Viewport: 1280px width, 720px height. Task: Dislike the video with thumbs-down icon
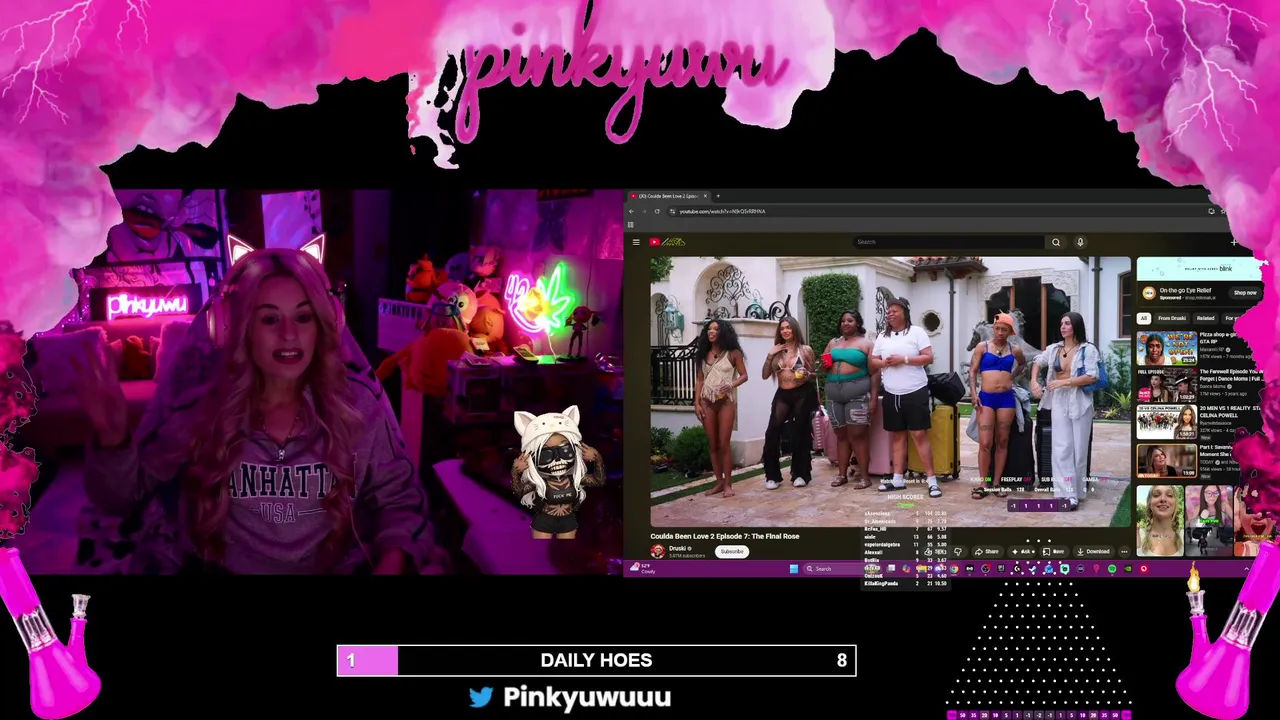(958, 552)
